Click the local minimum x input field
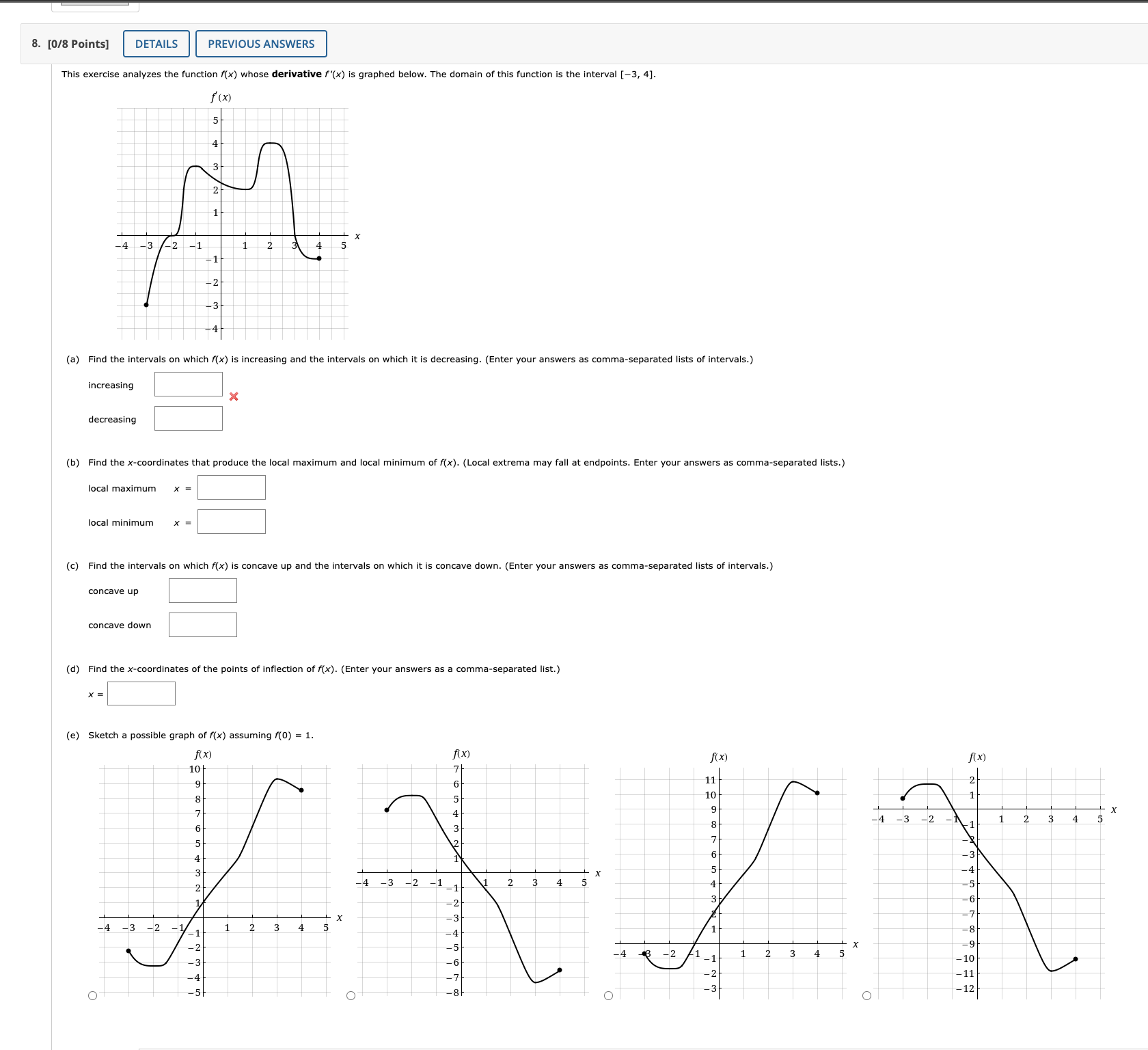This screenshot has width=1148, height=1050. click(232, 522)
